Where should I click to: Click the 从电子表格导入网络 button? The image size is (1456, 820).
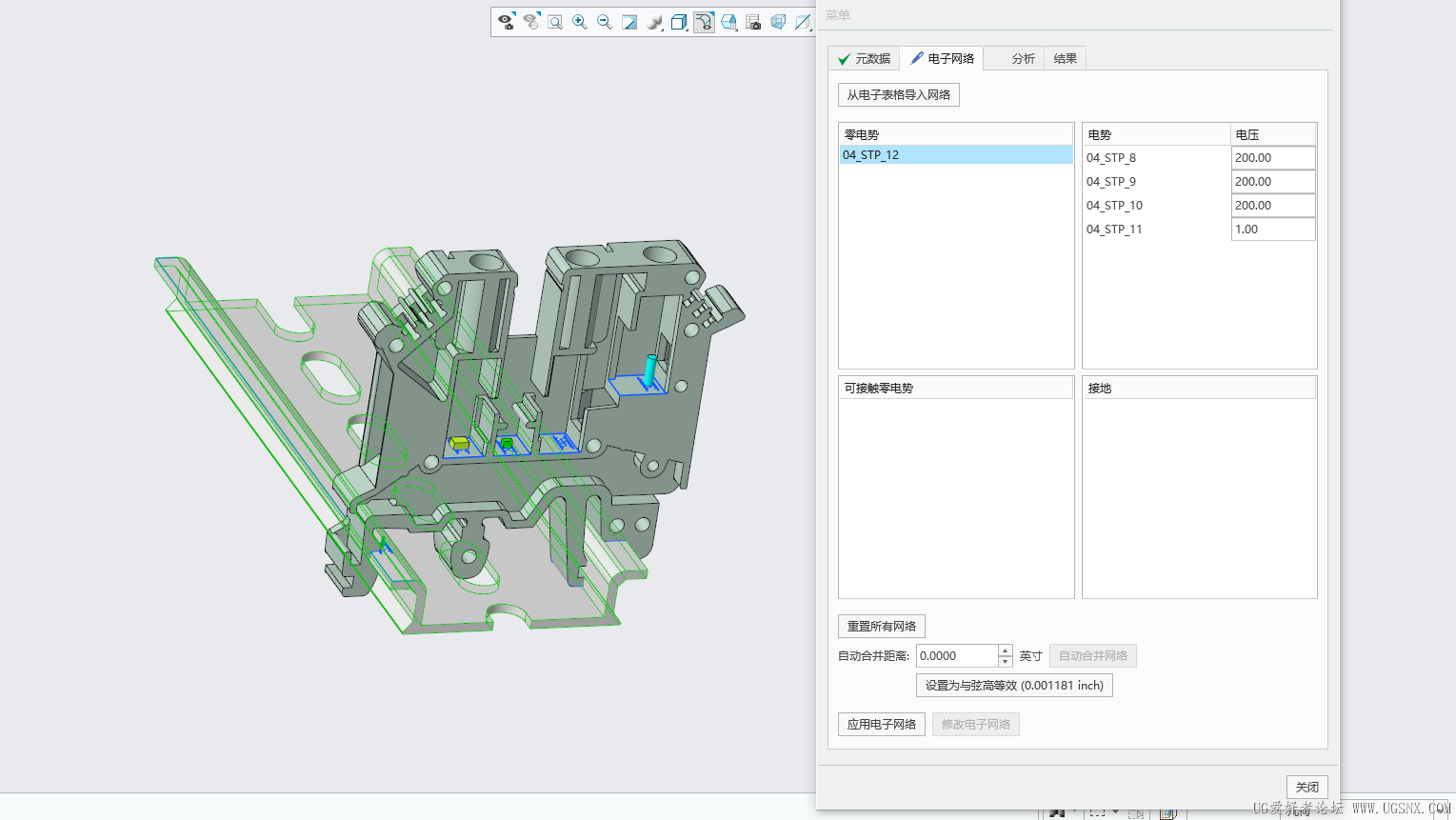click(899, 95)
